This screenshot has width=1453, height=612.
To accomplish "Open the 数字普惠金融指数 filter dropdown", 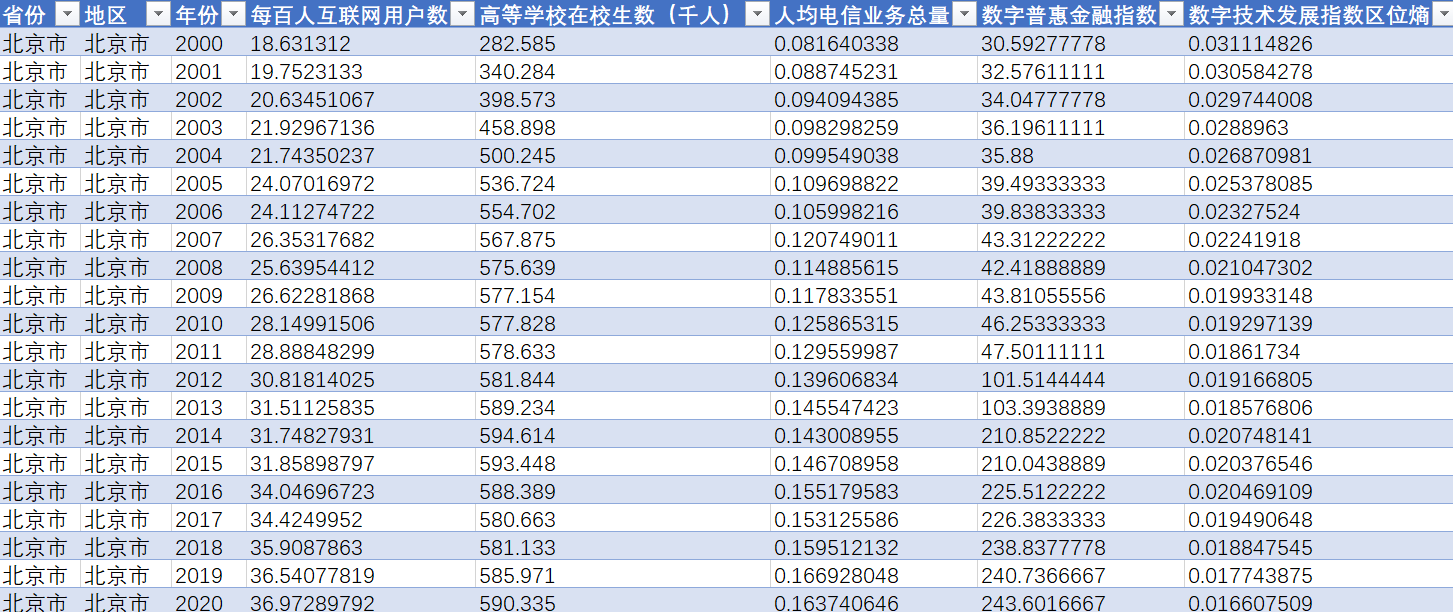I will click(x=1172, y=14).
